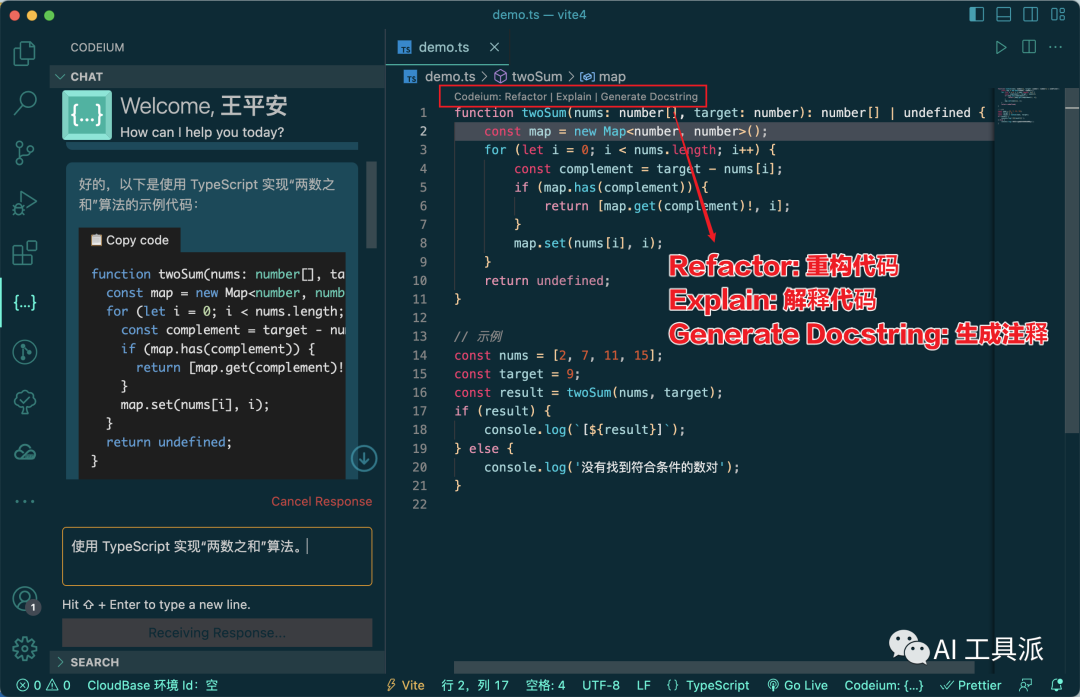Click Cancel Response link
Viewport: 1080px width, 697px height.
321,501
